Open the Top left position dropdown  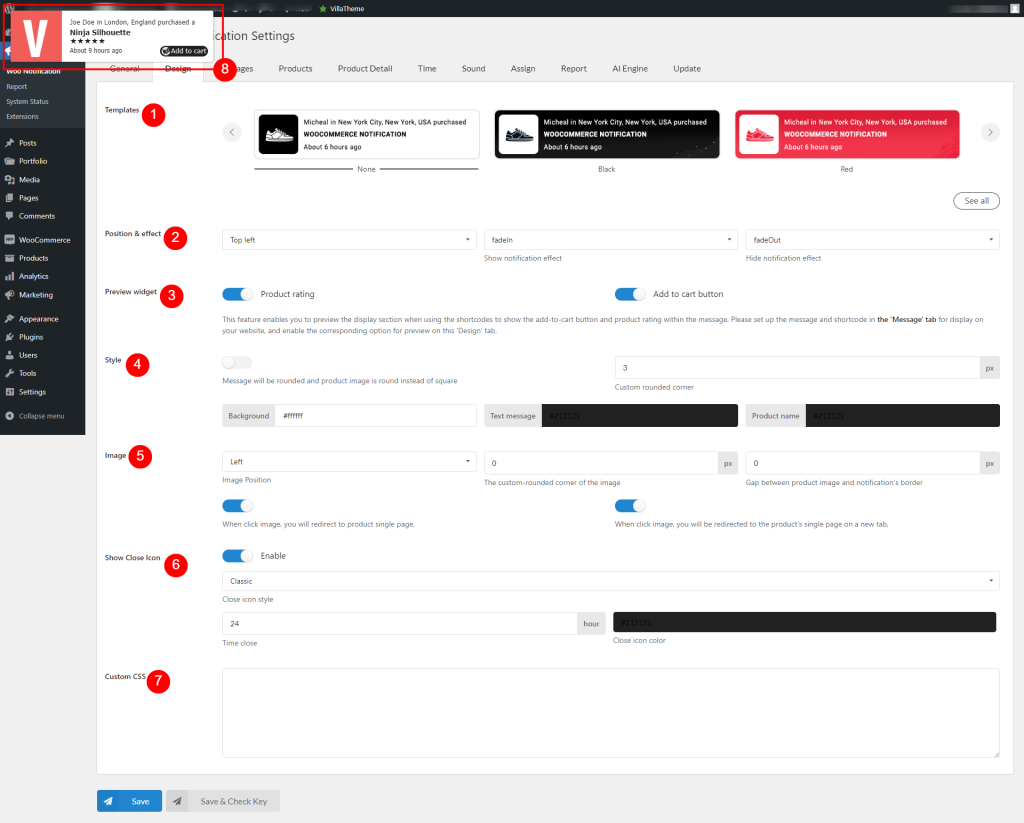(349, 240)
